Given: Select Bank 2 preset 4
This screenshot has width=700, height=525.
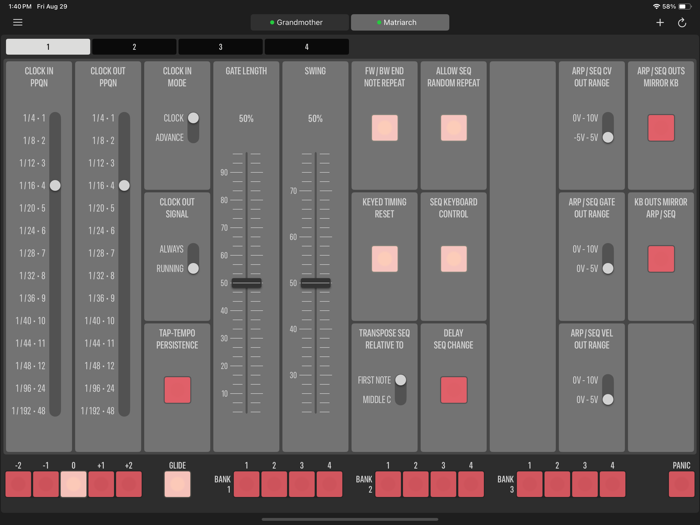Looking at the screenshot, I should pyautogui.click(x=471, y=484).
